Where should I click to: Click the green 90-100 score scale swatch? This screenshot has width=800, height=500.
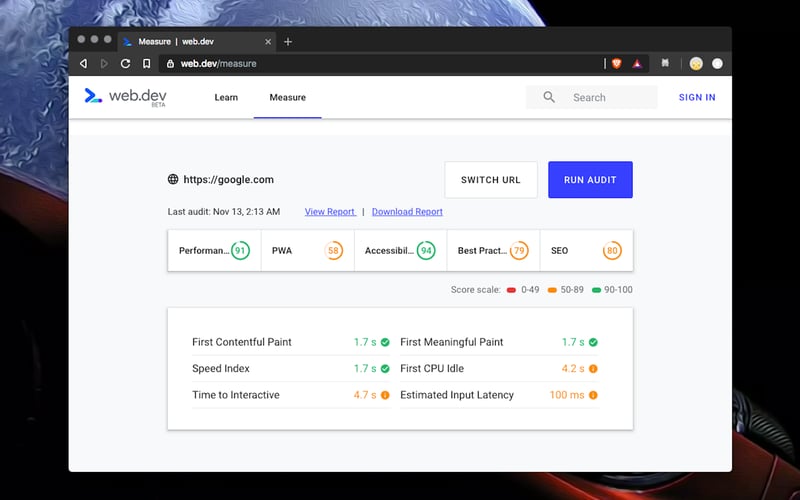596,290
